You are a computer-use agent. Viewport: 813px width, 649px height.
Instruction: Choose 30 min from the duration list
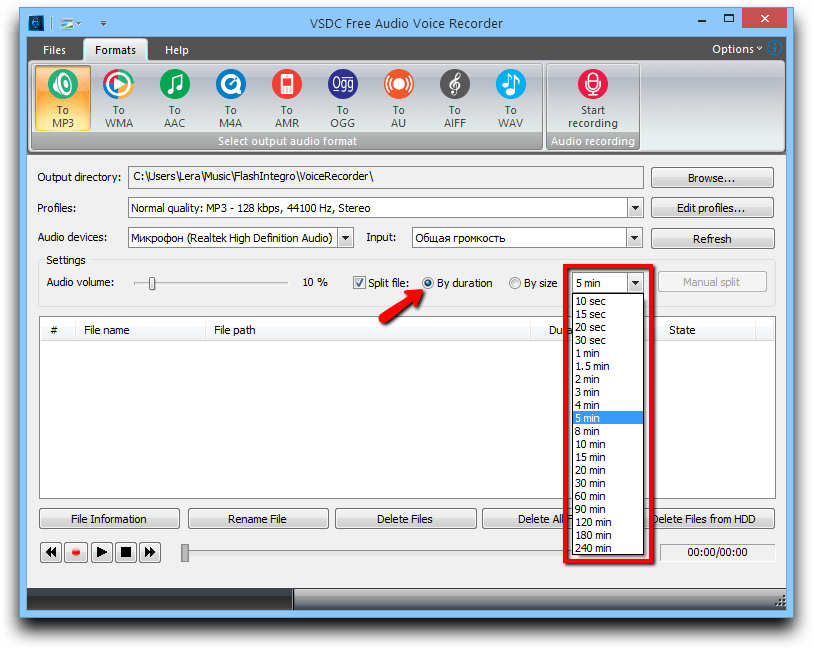(x=608, y=483)
